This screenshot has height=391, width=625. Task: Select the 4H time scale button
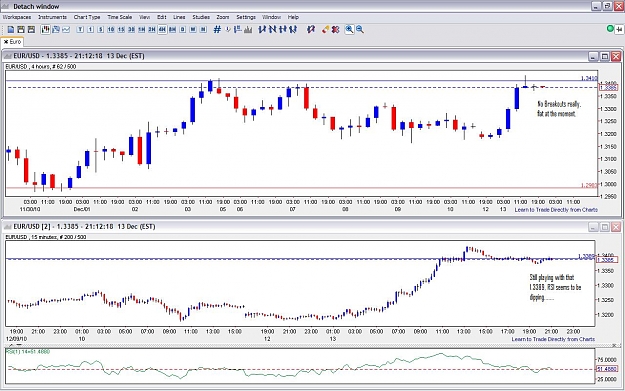point(162,29)
